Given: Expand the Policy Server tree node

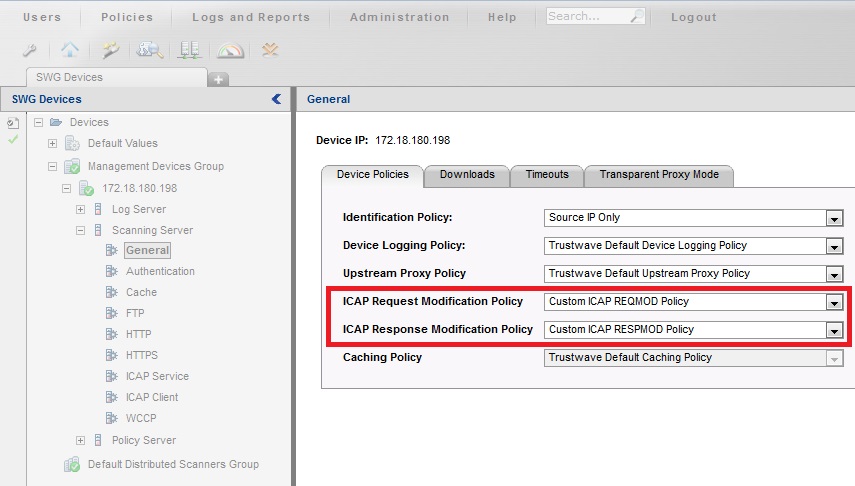Looking at the screenshot, I should click(81, 440).
